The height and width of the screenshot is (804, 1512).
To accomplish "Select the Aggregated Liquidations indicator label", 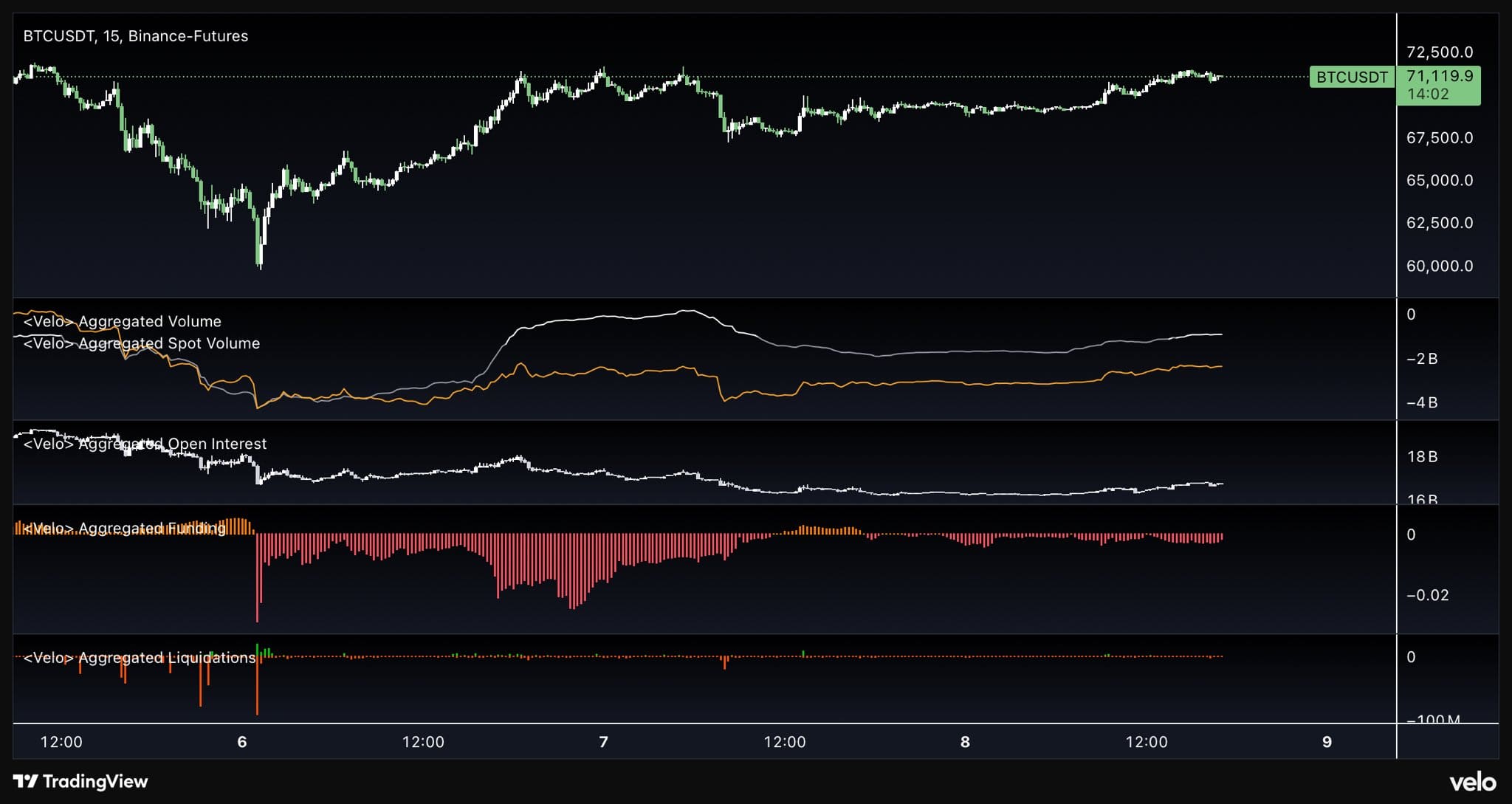I will [140, 657].
